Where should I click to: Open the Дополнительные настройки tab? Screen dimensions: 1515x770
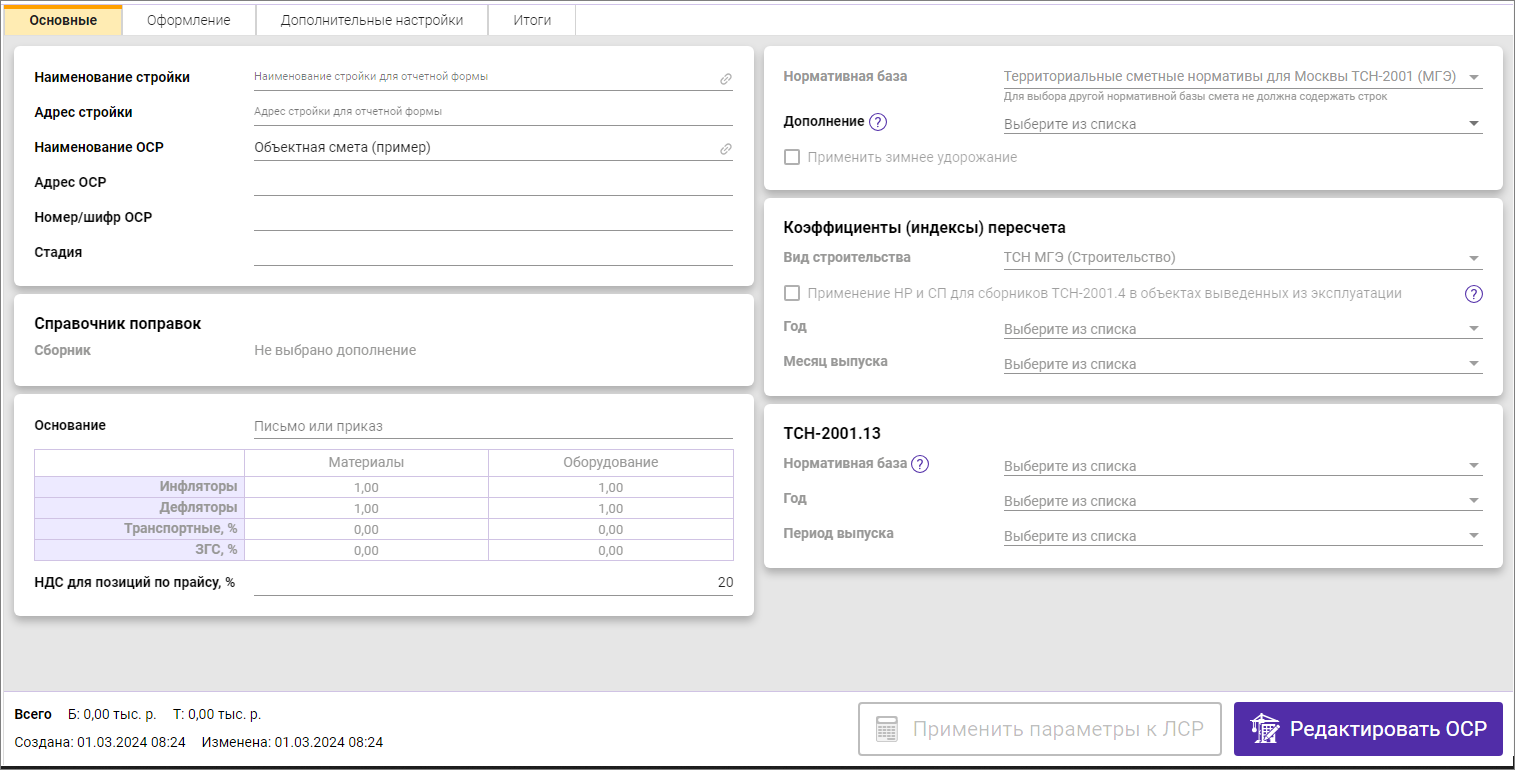pyautogui.click(x=371, y=20)
